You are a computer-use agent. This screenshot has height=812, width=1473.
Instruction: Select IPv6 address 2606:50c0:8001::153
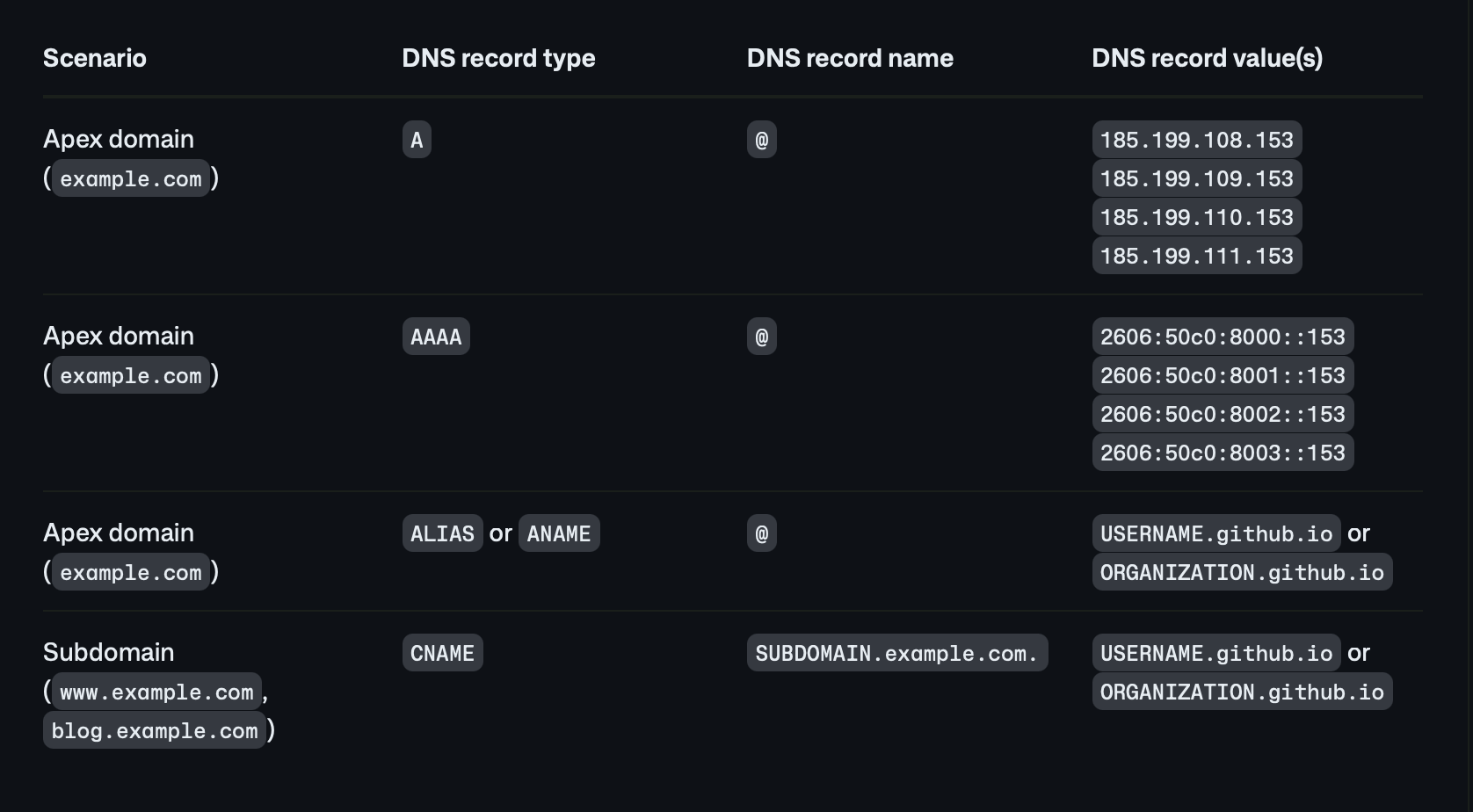(1223, 375)
